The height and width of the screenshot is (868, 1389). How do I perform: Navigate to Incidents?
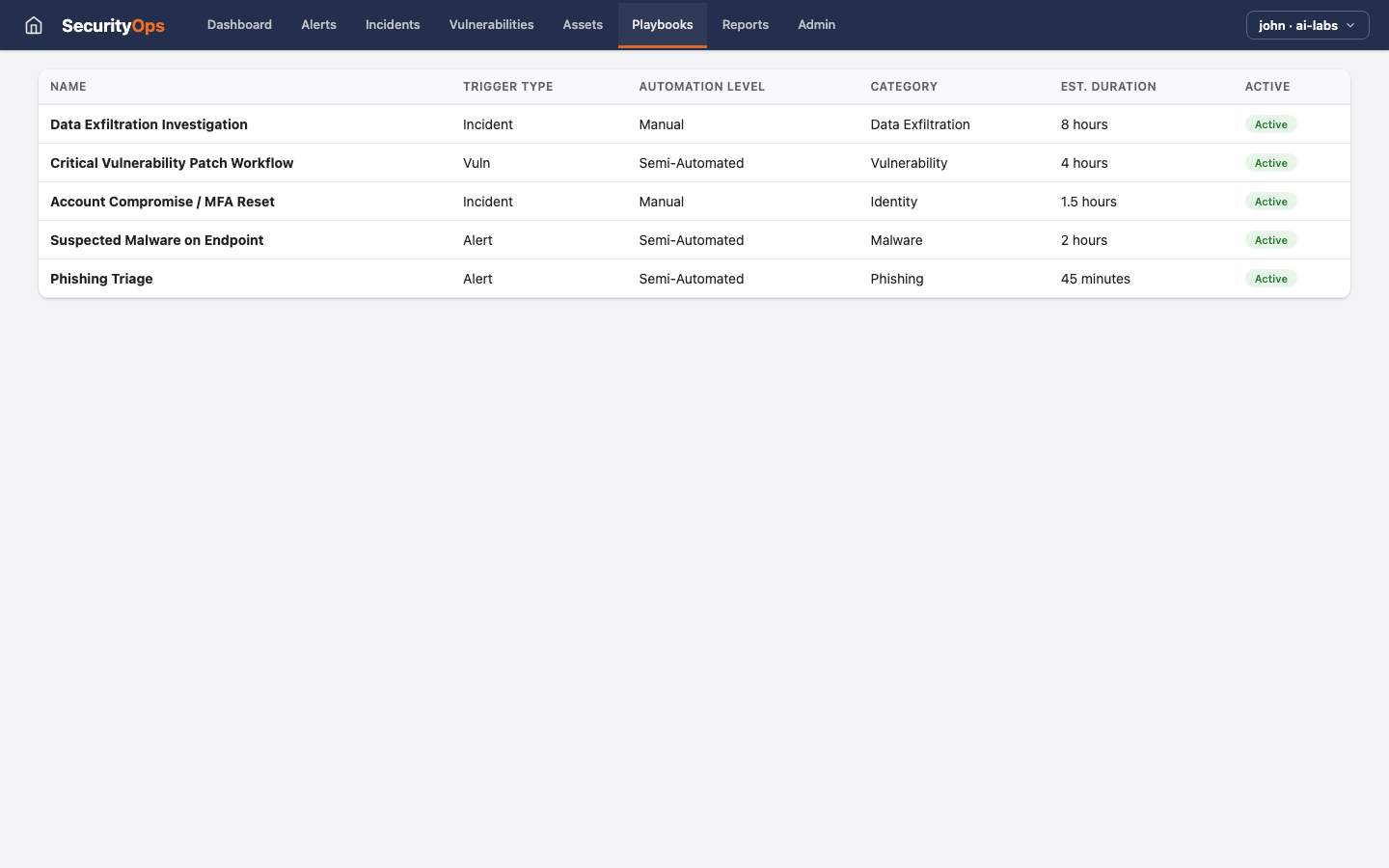click(x=393, y=25)
